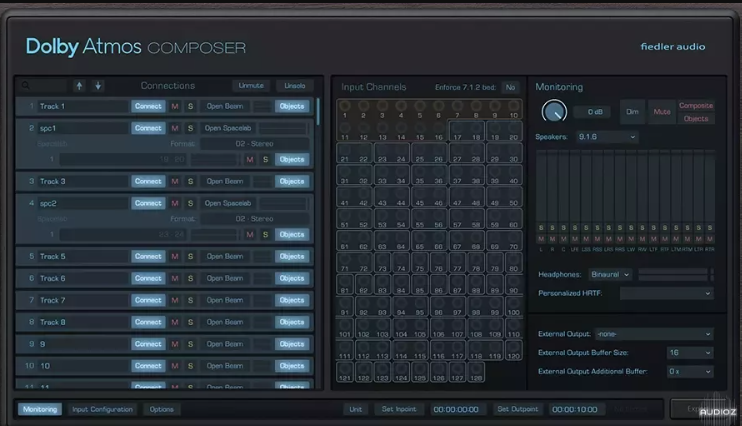
Task: Switch to the Options tab
Action: pyautogui.click(x=161, y=409)
